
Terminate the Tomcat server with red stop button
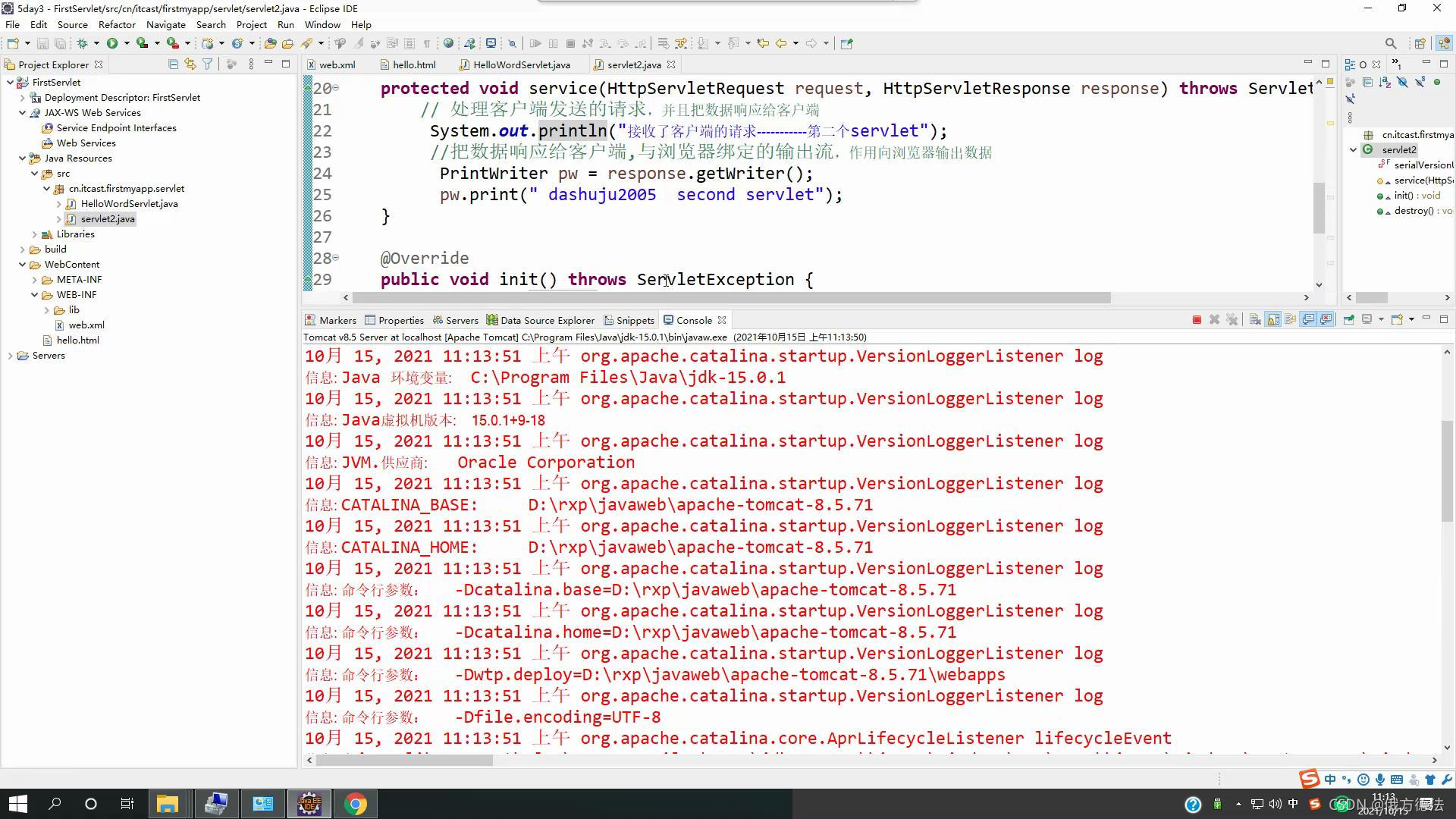click(1197, 320)
